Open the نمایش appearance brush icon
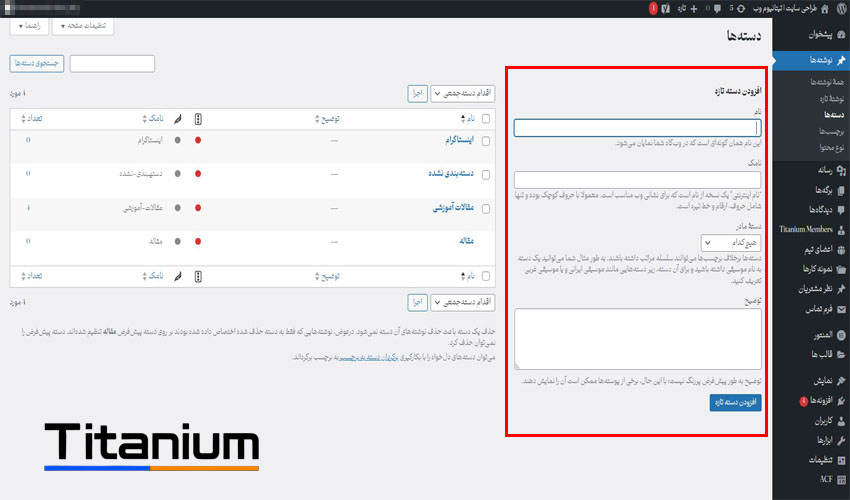Viewport: 850px width, 500px height. tap(841, 381)
